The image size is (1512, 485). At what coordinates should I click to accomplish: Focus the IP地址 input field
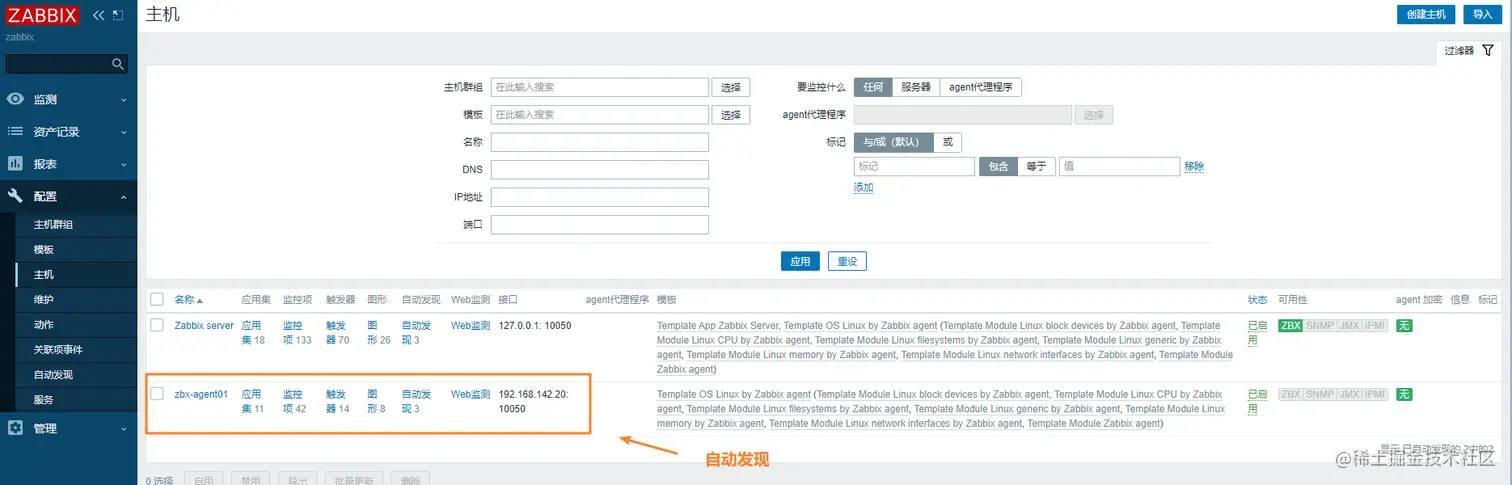(600, 197)
